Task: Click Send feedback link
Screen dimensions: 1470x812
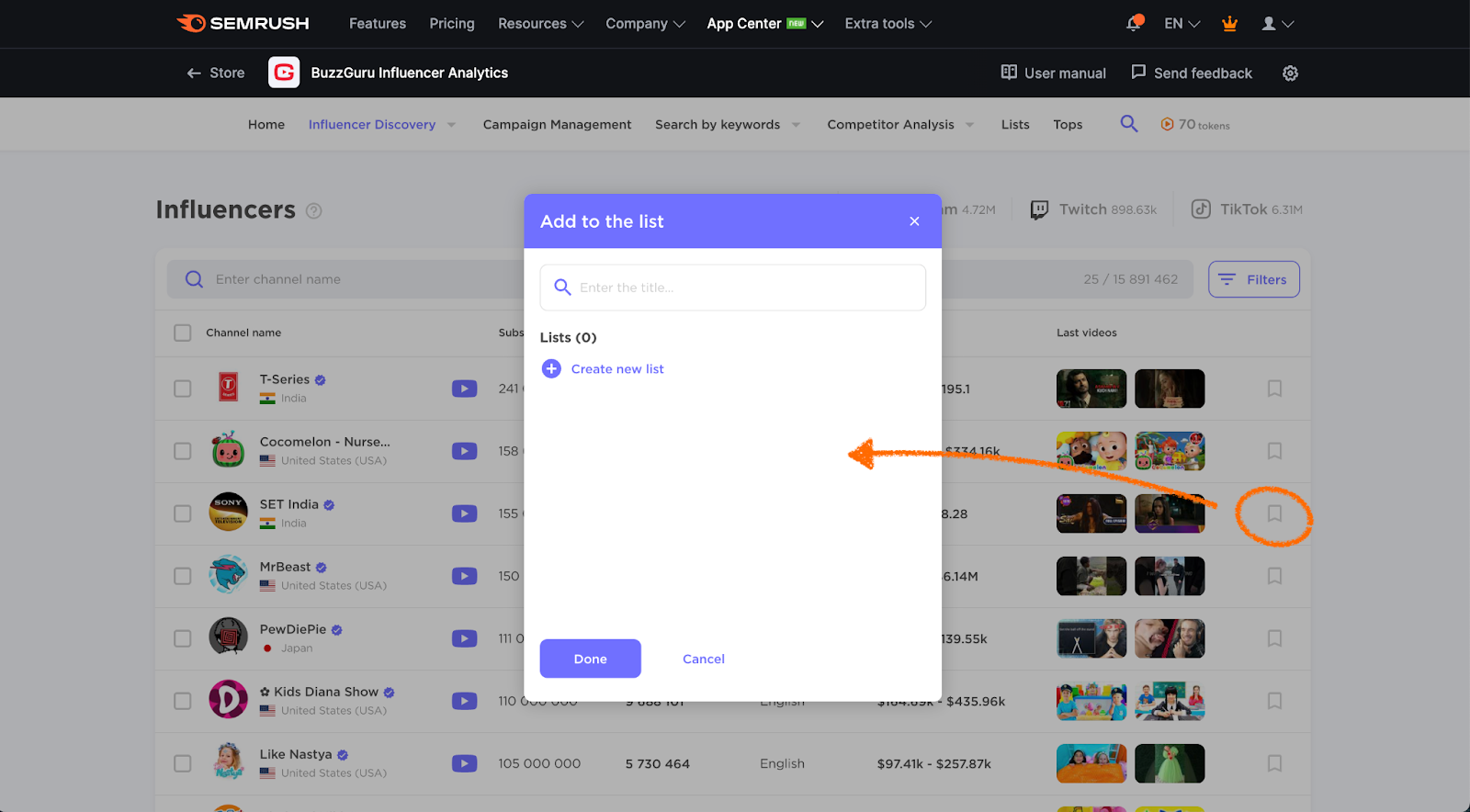Action: pos(1191,73)
